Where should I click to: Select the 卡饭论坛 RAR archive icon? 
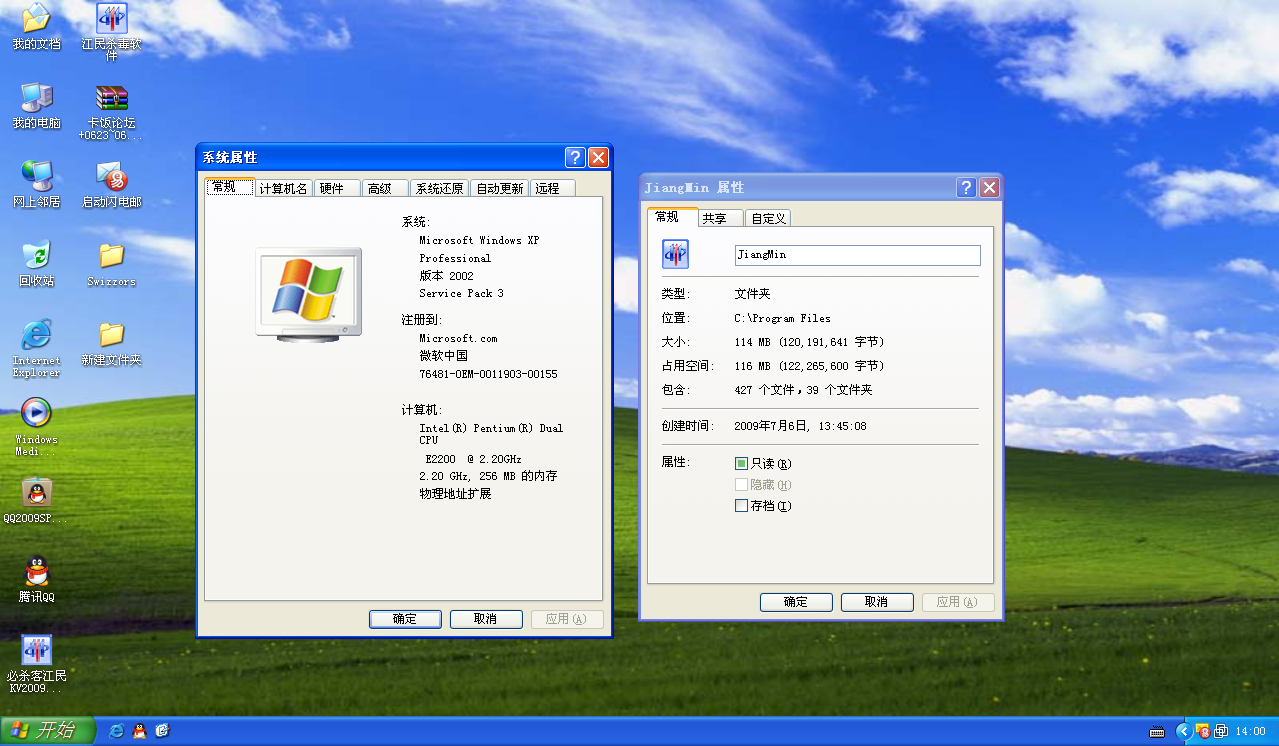pos(111,111)
